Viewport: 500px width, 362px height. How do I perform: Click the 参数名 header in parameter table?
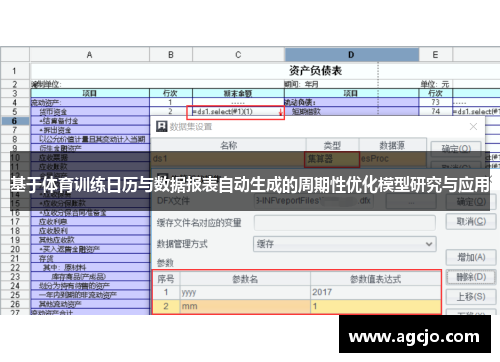pyautogui.click(x=245, y=279)
